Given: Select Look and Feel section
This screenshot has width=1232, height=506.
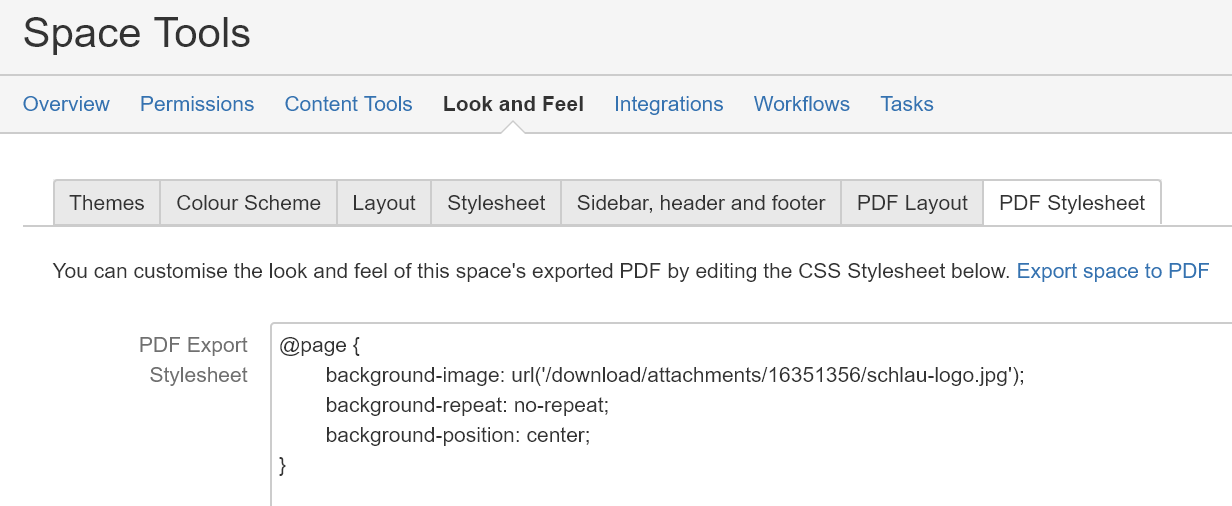Looking at the screenshot, I should pyautogui.click(x=513, y=104).
